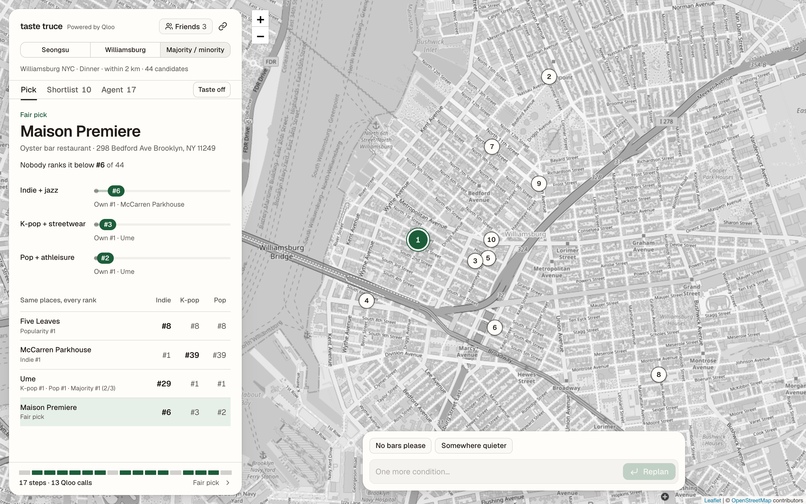The height and width of the screenshot is (504, 806).
Task: Focus the One more condition input
Action: coord(495,472)
